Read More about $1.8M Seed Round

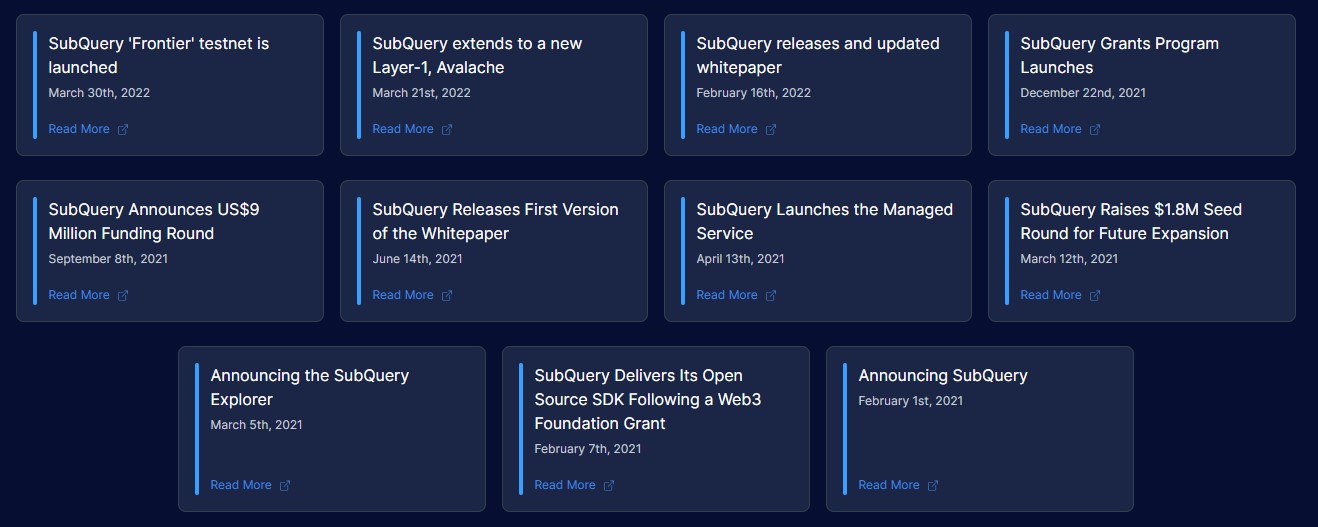1051,295
